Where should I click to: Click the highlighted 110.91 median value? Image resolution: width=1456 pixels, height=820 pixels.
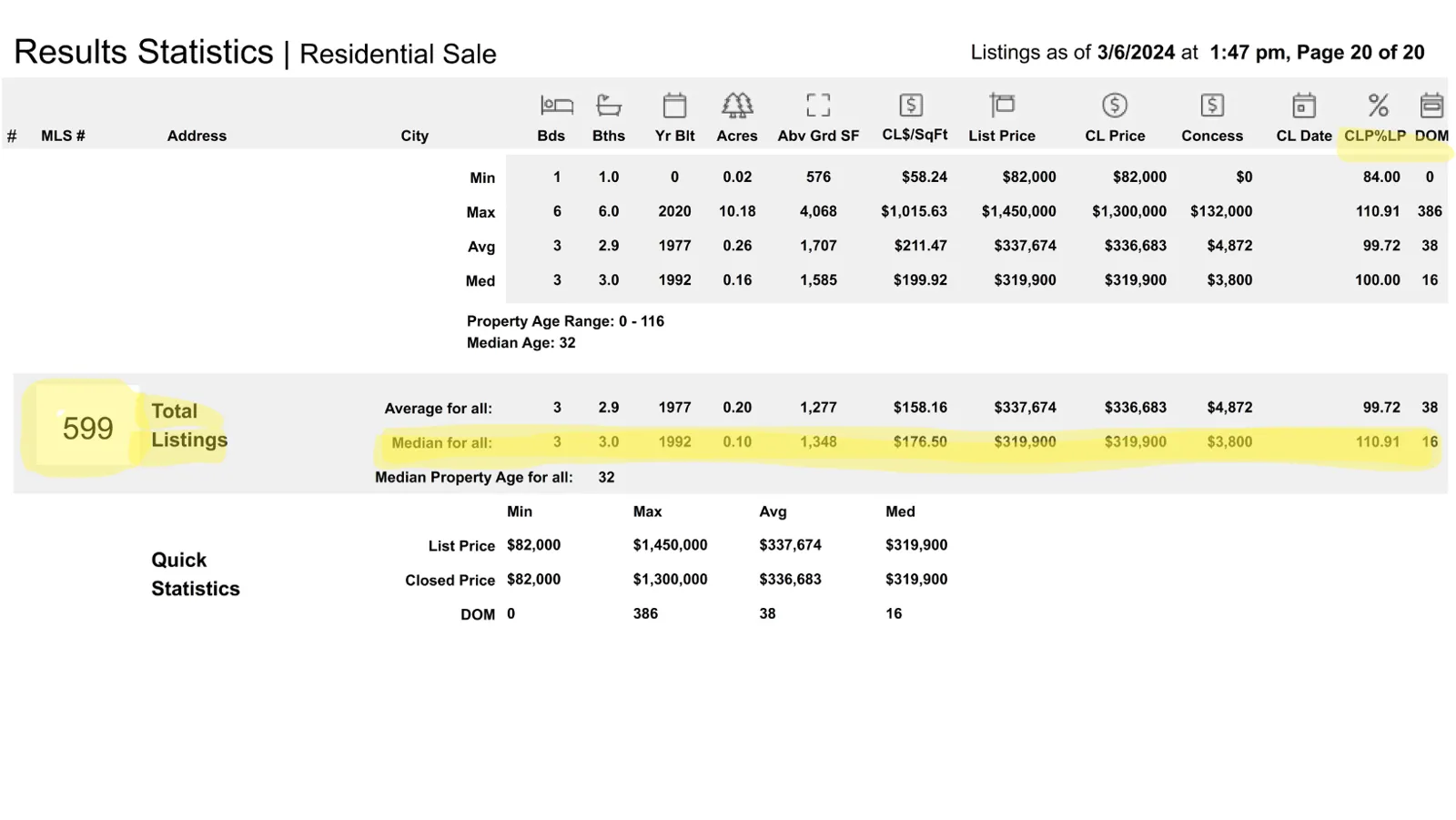(1377, 442)
